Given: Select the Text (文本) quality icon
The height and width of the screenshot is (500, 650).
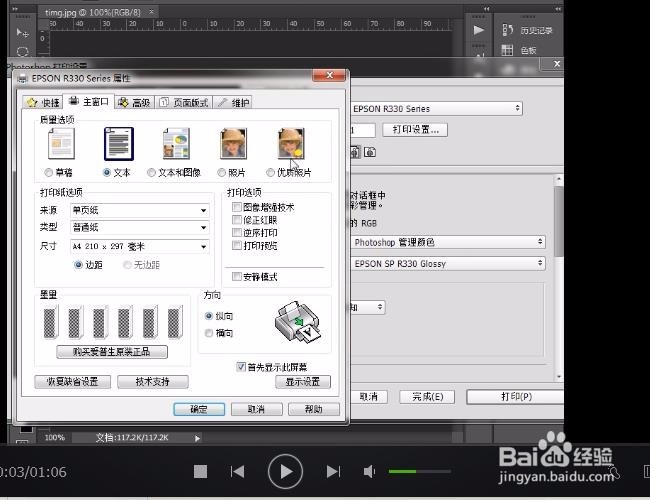Looking at the screenshot, I should click(x=119, y=144).
